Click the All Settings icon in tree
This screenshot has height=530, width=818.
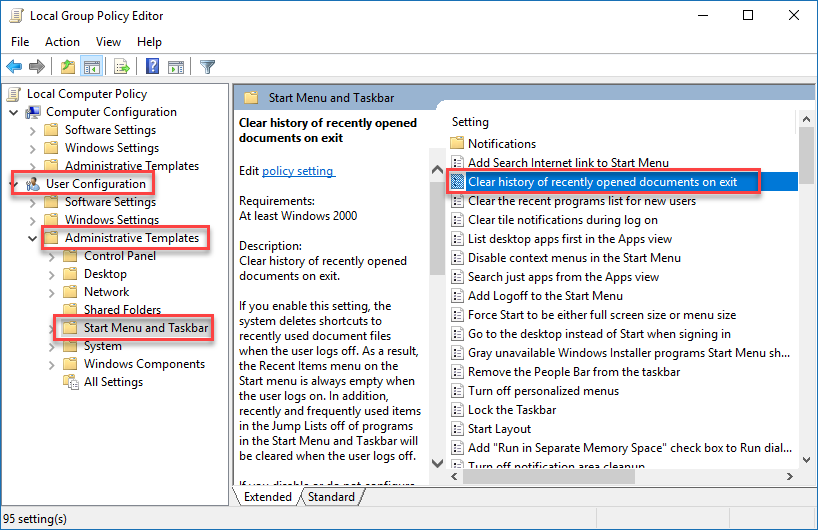pyautogui.click(x=70, y=382)
